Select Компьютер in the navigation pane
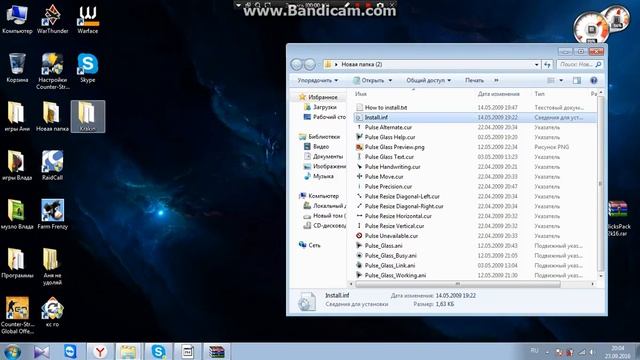The image size is (640, 360). [x=323, y=196]
